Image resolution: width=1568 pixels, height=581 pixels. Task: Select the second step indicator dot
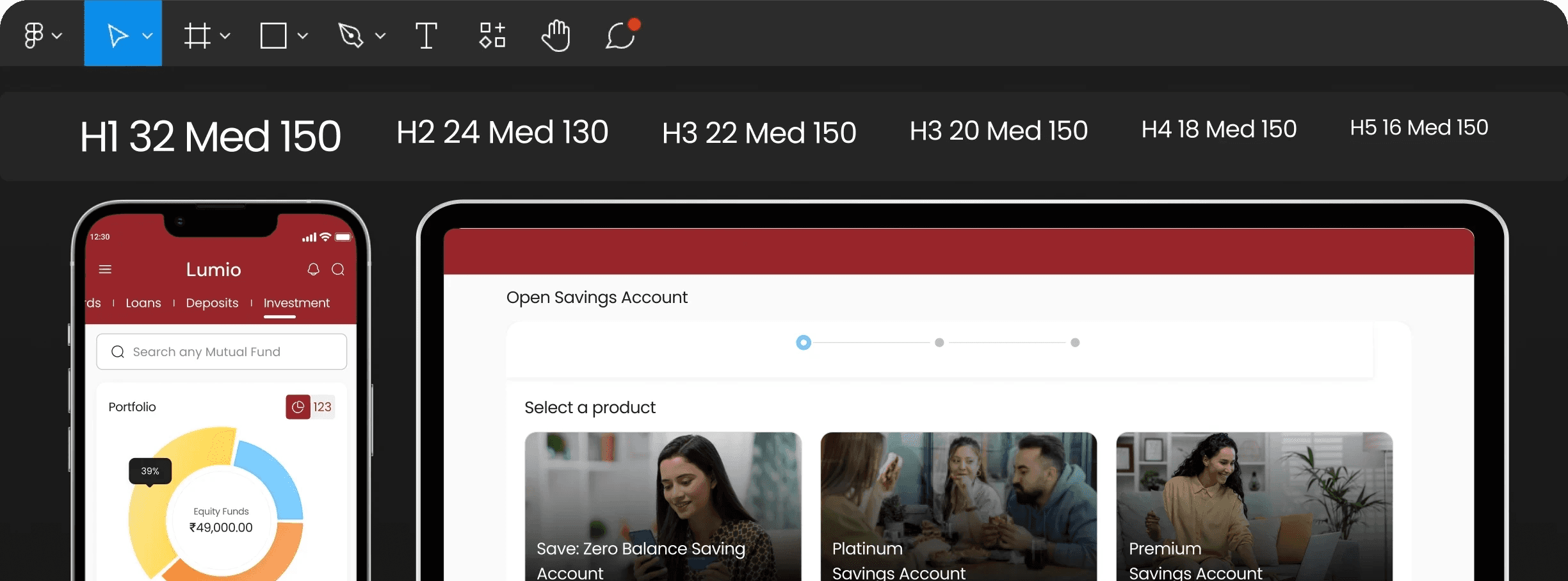(x=939, y=343)
